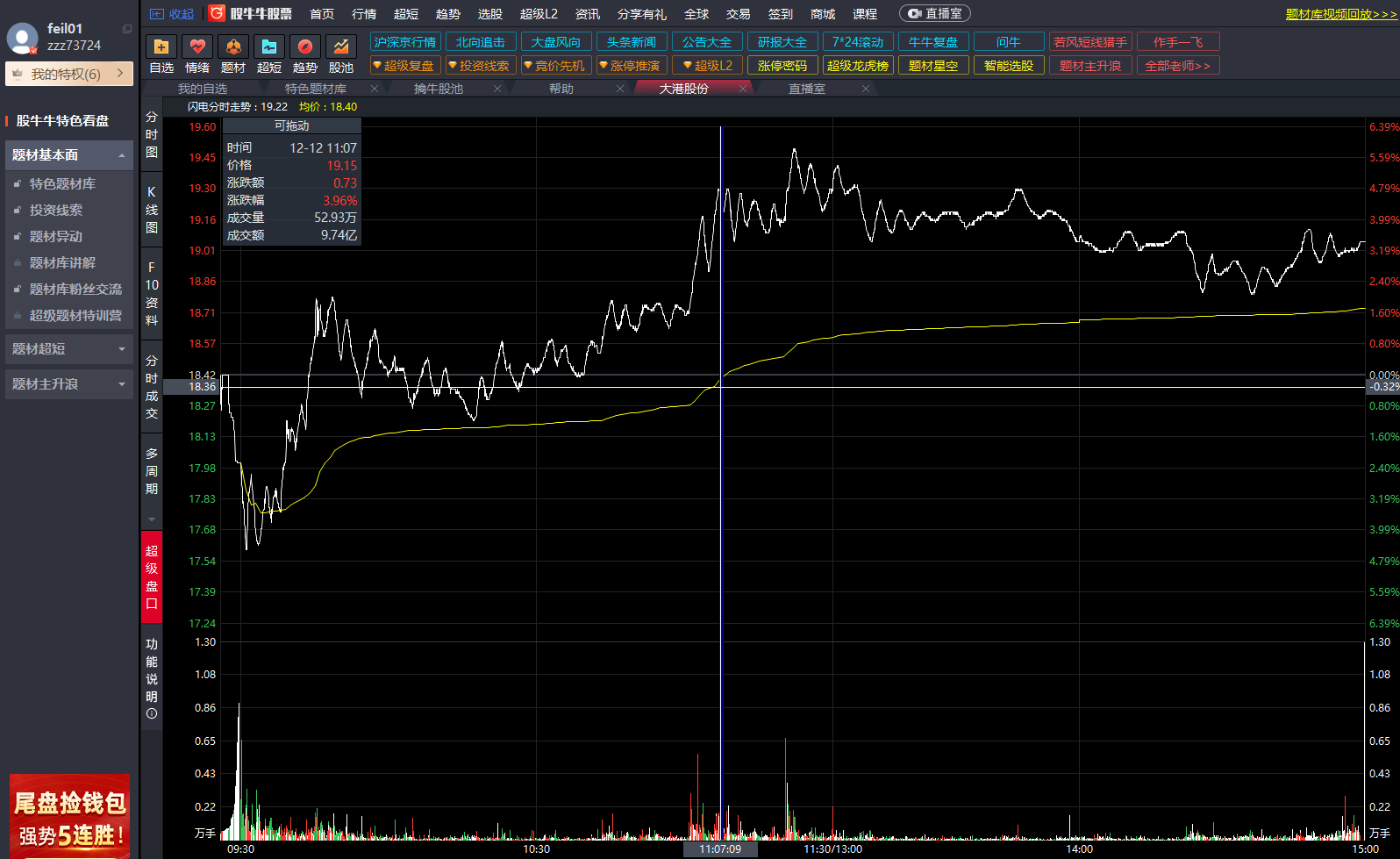Close the 大港股份 tab

[x=743, y=89]
